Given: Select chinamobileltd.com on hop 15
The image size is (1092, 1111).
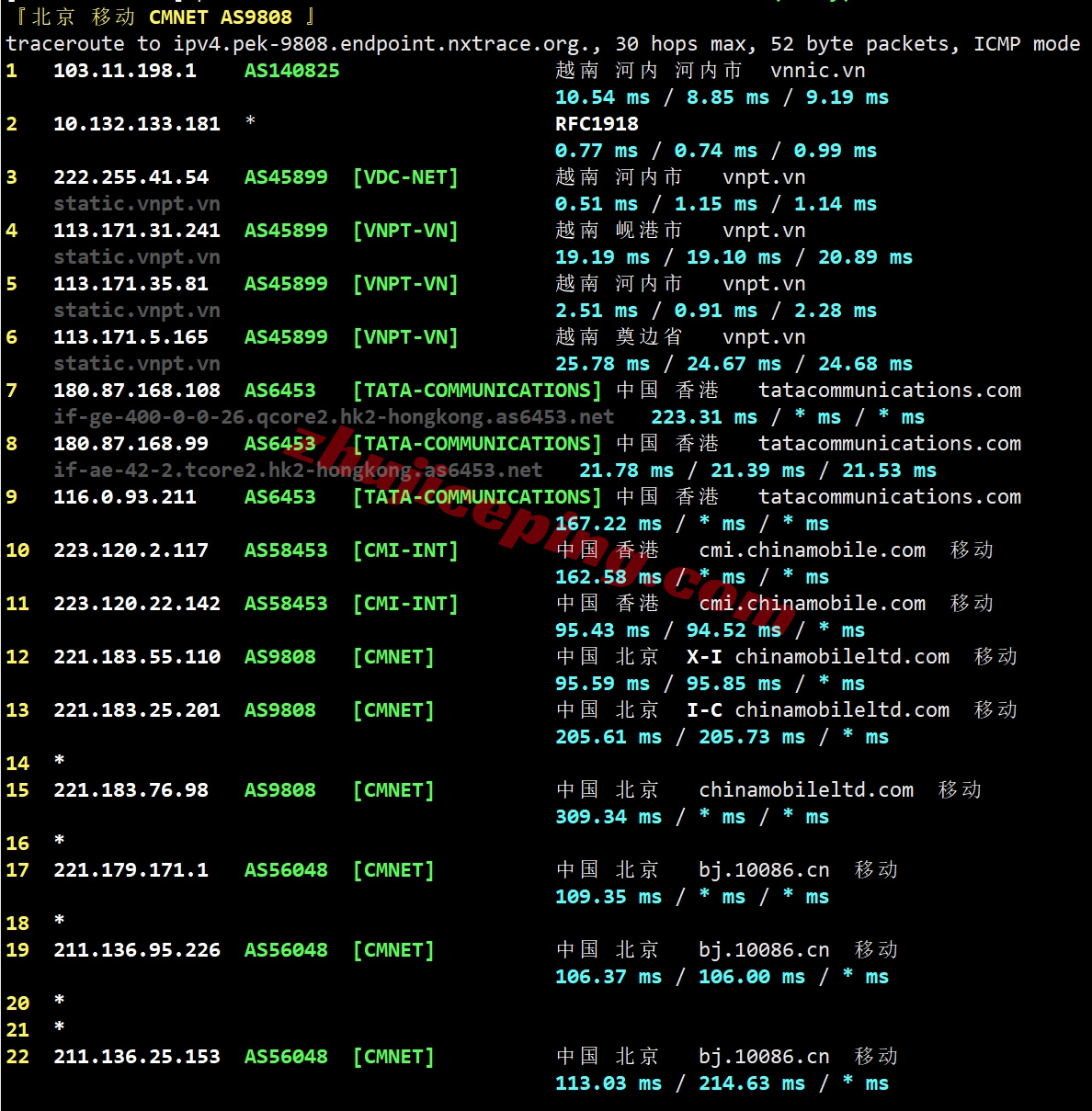Looking at the screenshot, I should (806, 790).
